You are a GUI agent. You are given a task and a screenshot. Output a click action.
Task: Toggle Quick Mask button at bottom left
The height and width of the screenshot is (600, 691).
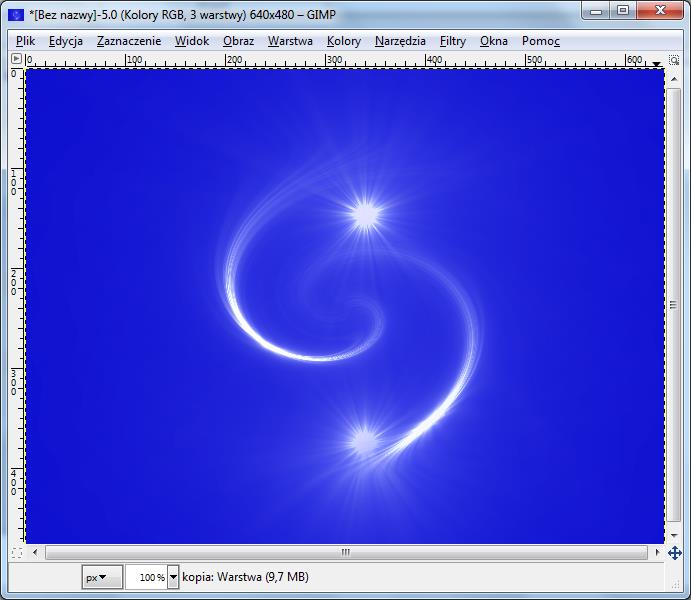coord(17,552)
